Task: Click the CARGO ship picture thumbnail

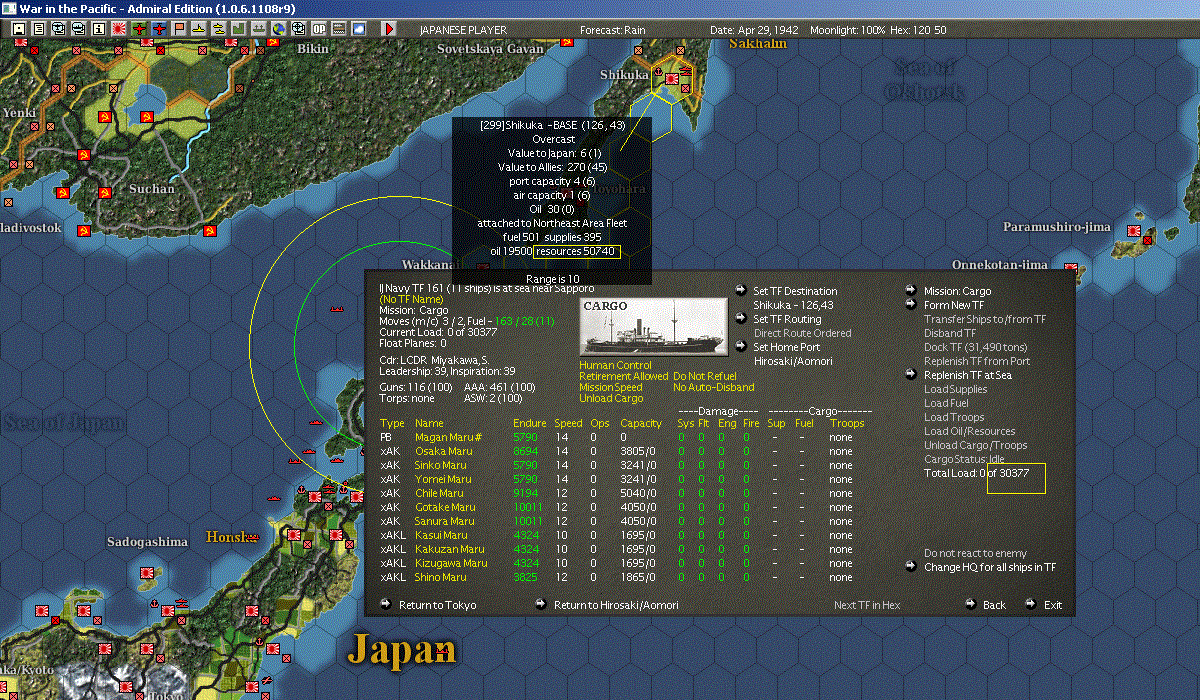Action: (x=654, y=326)
